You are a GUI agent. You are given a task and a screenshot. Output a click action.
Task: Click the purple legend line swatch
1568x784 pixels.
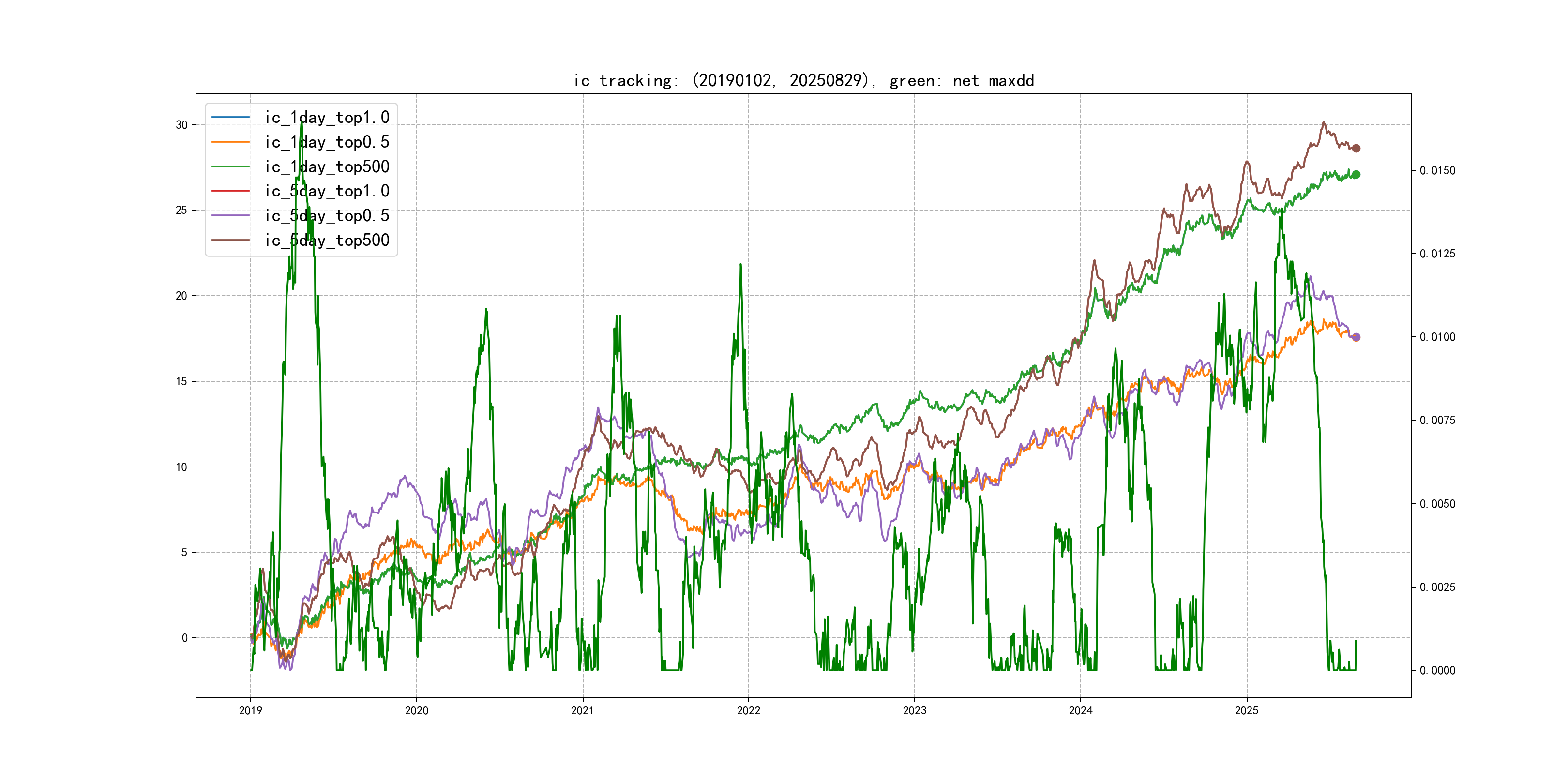pos(231,215)
